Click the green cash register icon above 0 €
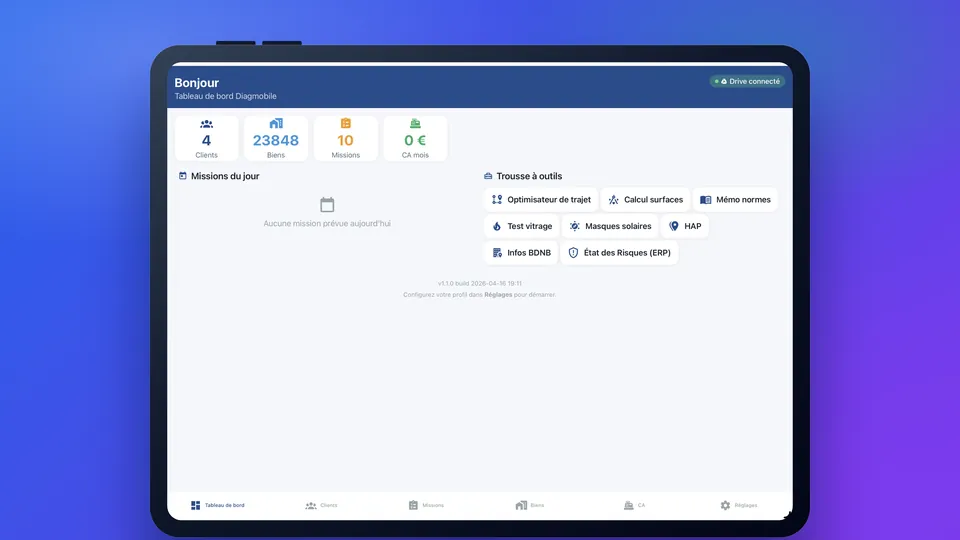 click(415, 124)
